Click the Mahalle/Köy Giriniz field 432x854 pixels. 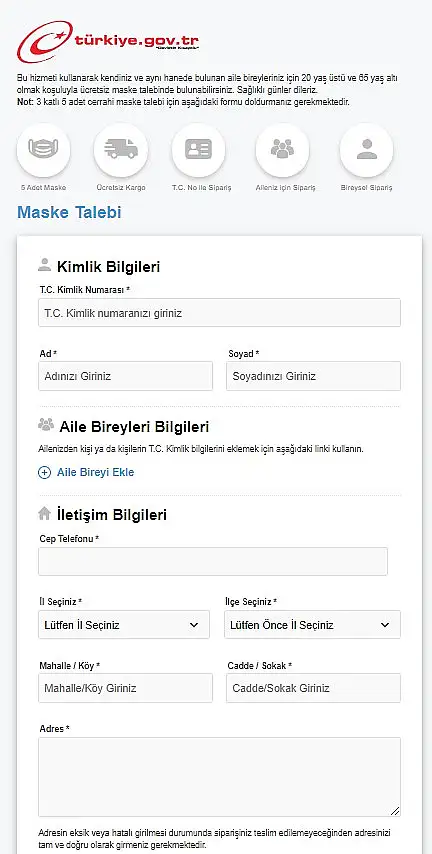point(125,688)
